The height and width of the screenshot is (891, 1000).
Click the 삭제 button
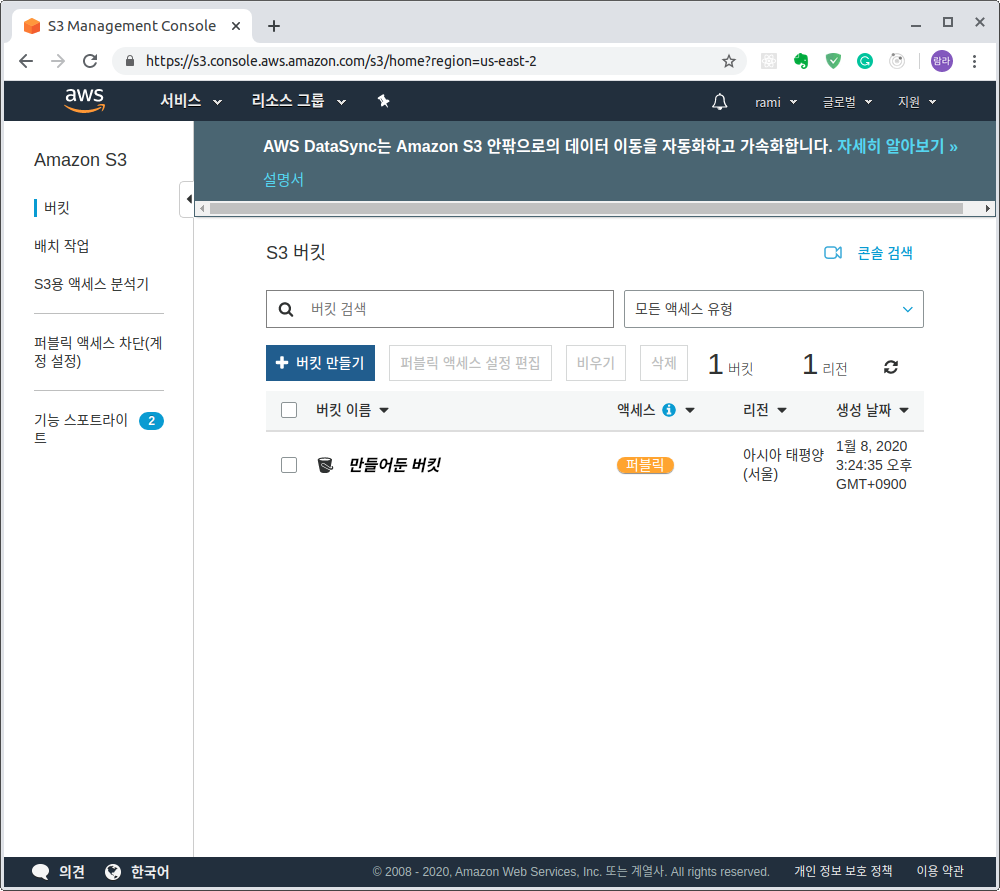(664, 363)
